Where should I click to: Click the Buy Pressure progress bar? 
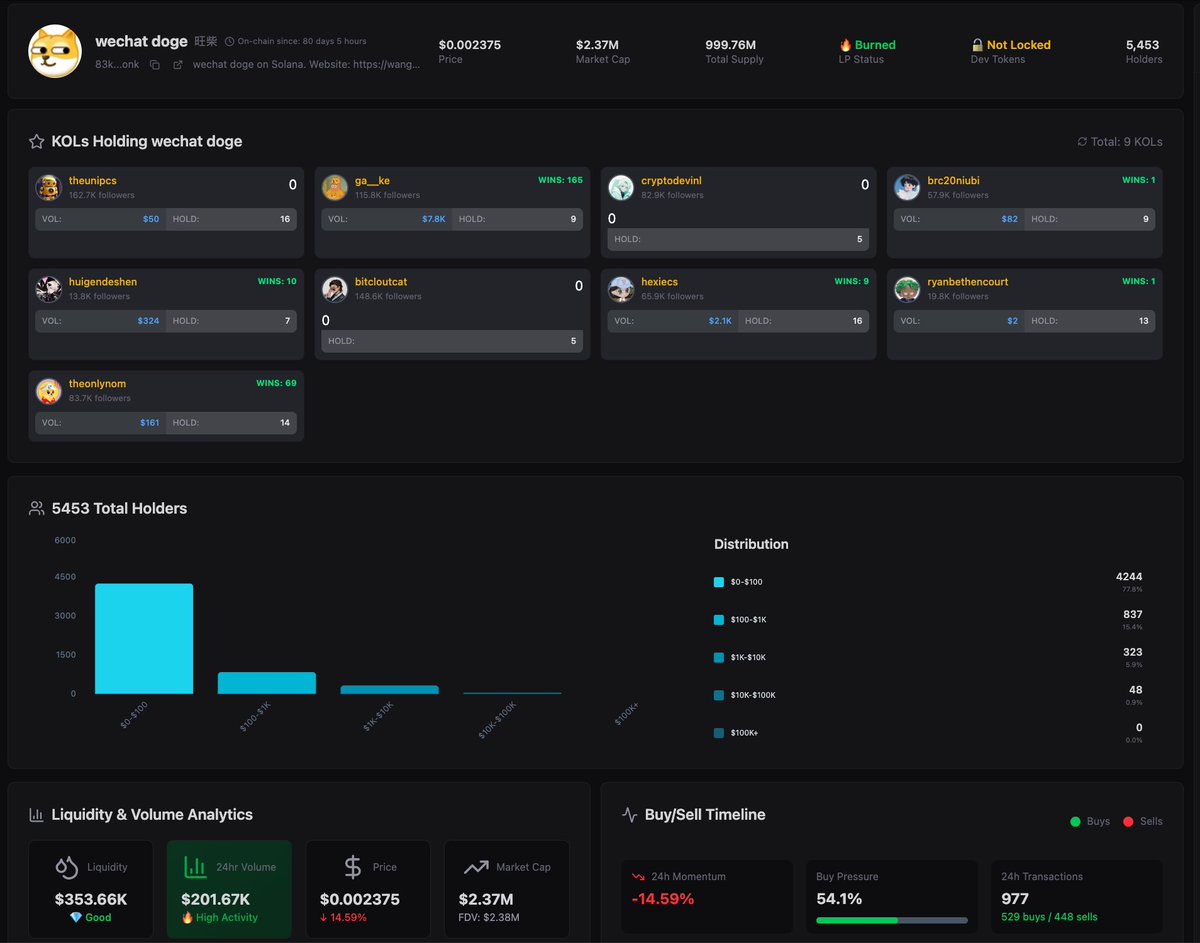coord(892,920)
